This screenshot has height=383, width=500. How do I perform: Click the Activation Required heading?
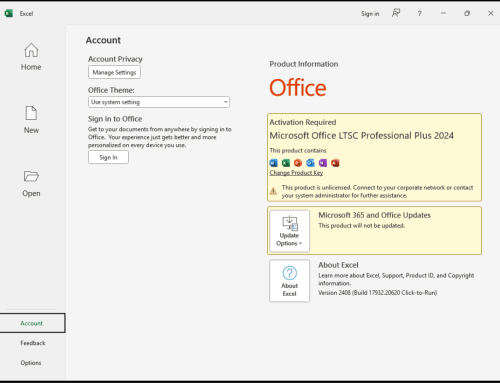click(303, 122)
